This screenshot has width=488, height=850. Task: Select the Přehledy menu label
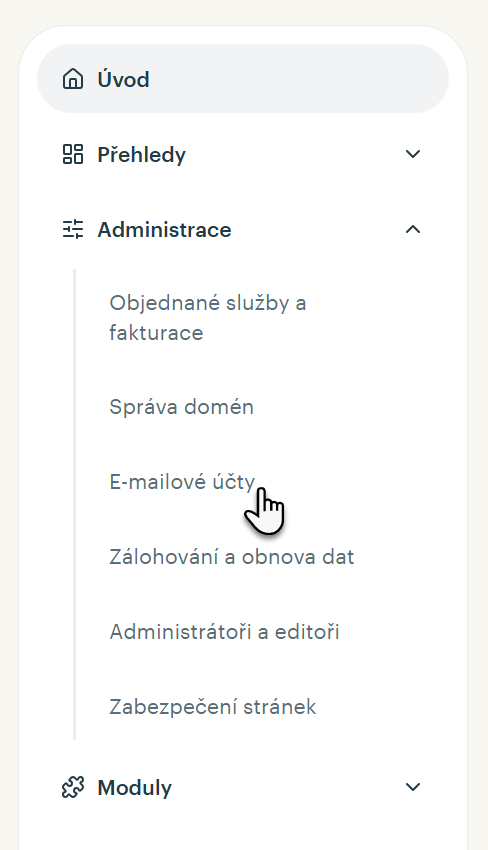tap(142, 154)
